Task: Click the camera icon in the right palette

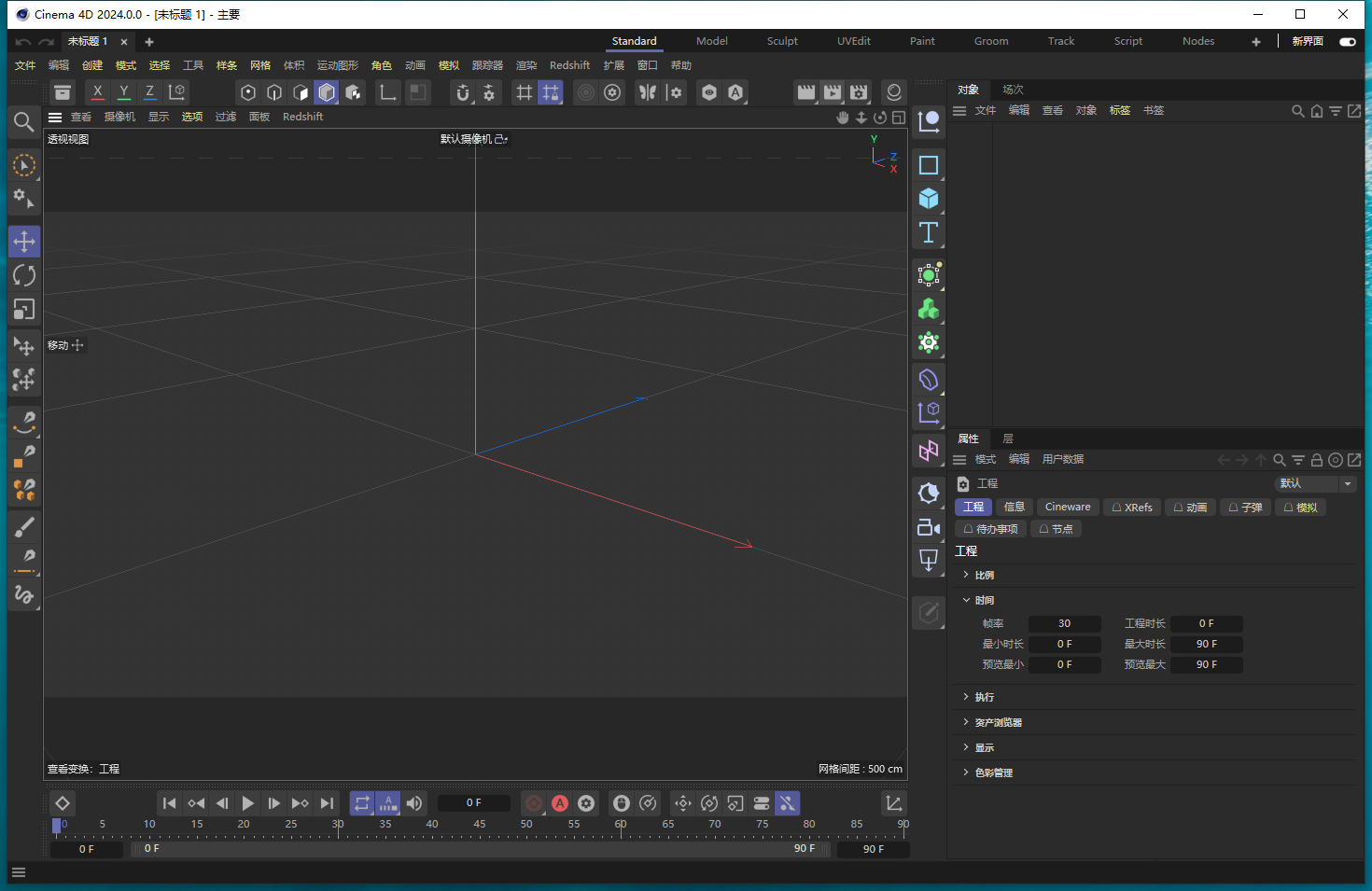Action: [x=929, y=527]
